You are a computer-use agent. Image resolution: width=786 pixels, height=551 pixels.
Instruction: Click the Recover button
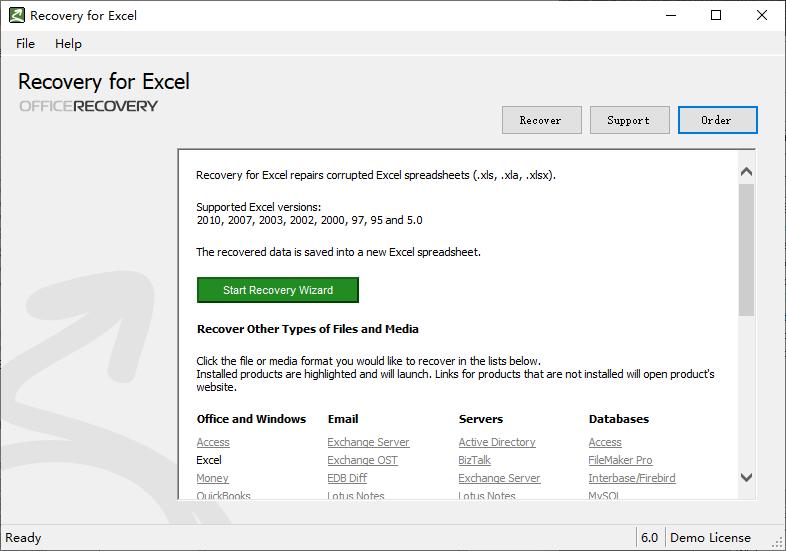(542, 120)
